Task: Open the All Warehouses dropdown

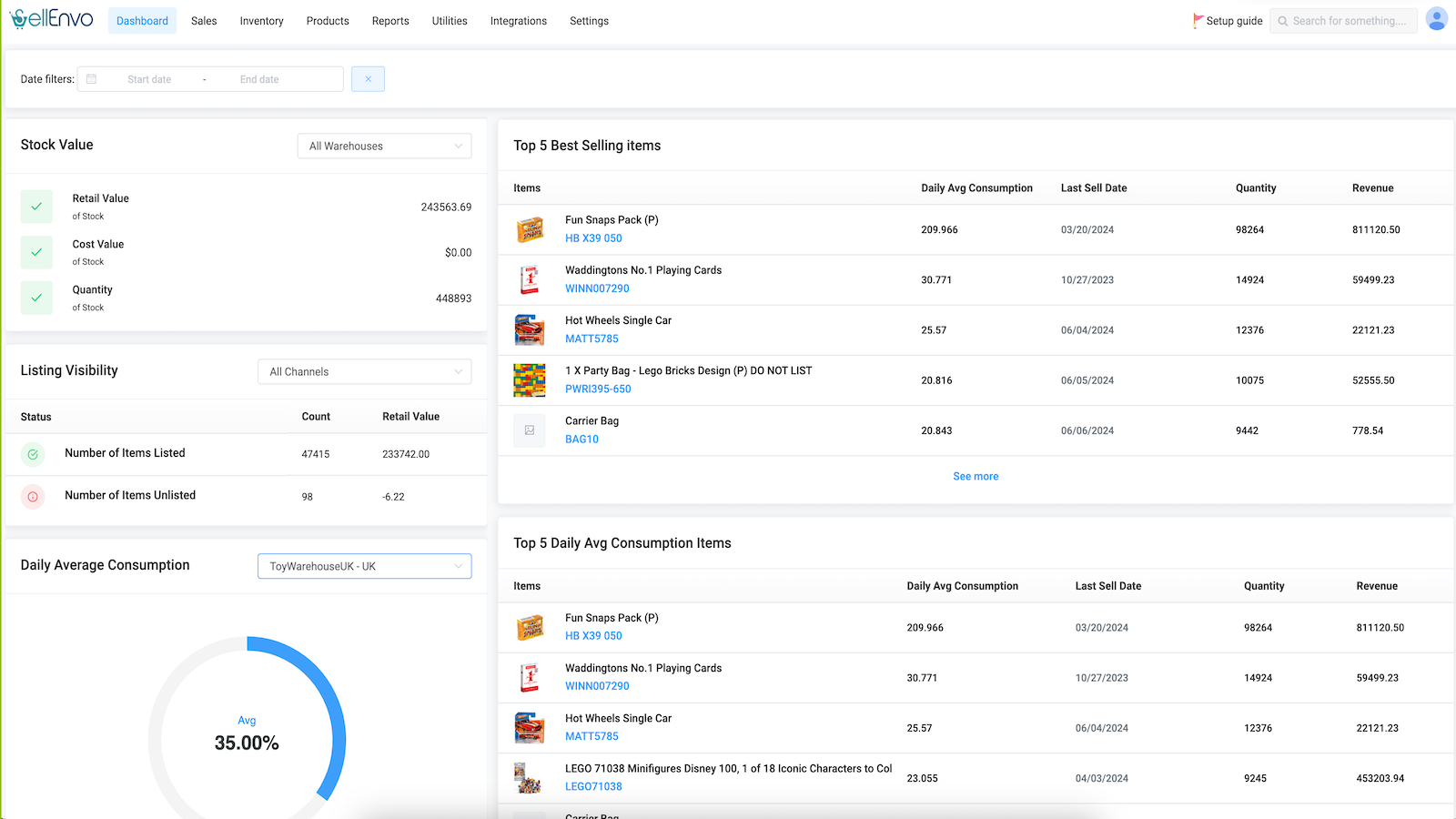Action: coord(384,146)
